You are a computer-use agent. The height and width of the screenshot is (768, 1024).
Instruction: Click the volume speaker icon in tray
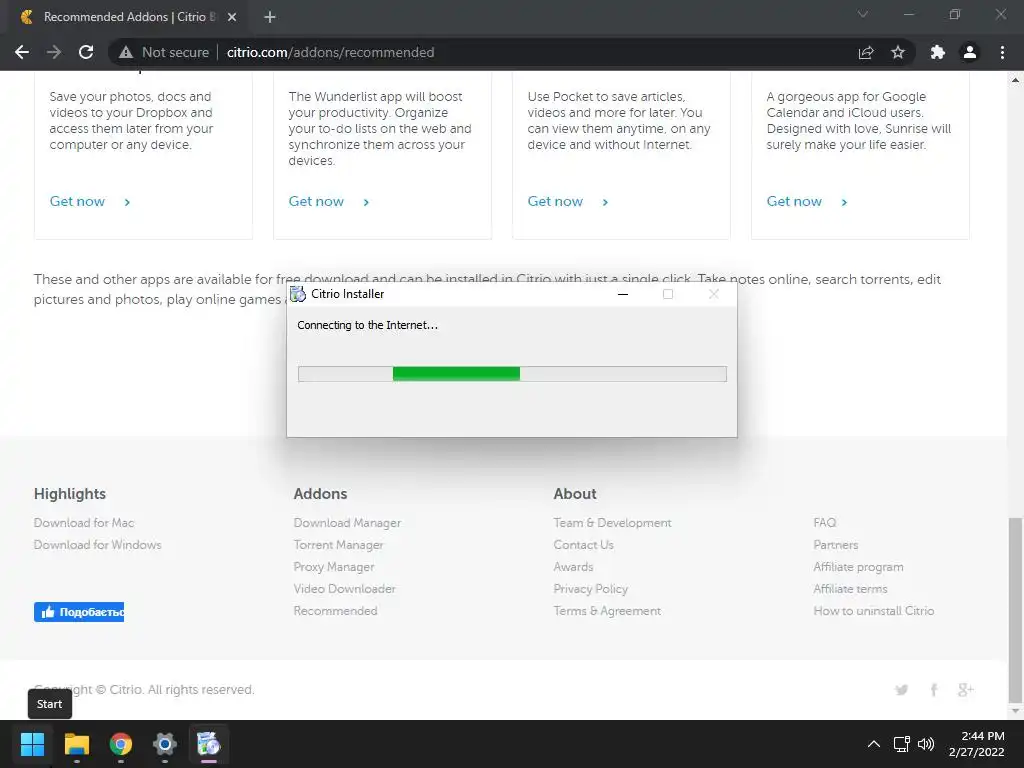[925, 744]
